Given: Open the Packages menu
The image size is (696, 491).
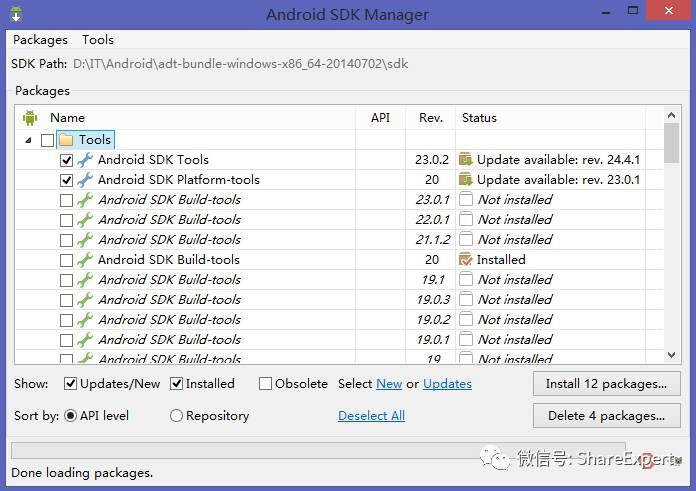Looking at the screenshot, I should tap(40, 40).
